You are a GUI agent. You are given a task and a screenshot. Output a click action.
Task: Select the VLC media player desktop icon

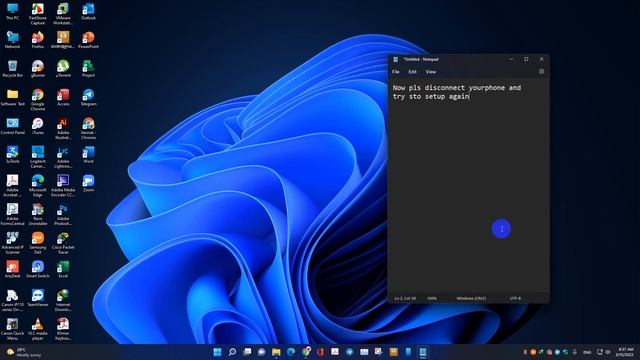pyautogui.click(x=38, y=329)
